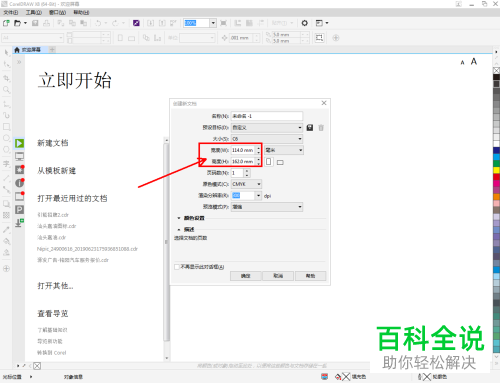Click the treat-as-filled frame icon in property bar
Screen dimensions: 500x383
click(319, 38)
